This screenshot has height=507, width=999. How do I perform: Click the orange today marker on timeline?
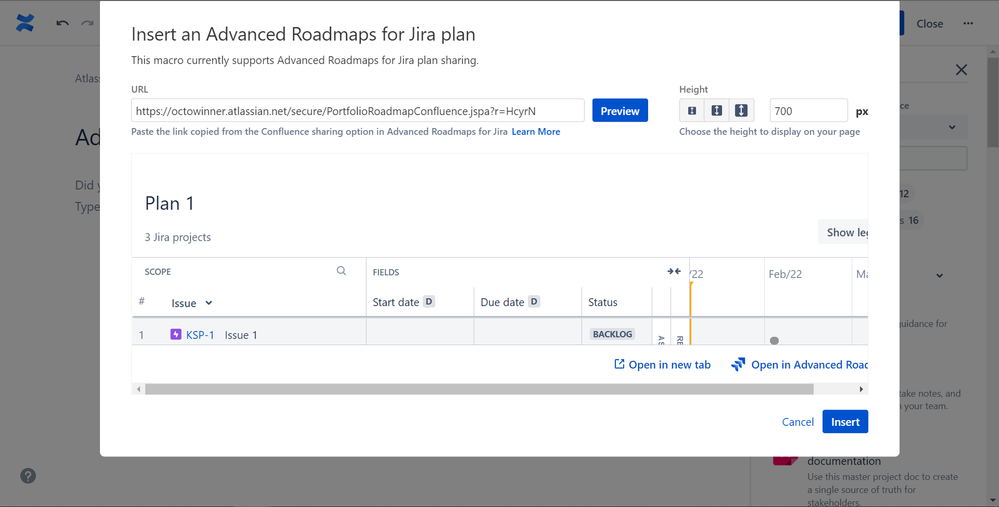[691, 313]
